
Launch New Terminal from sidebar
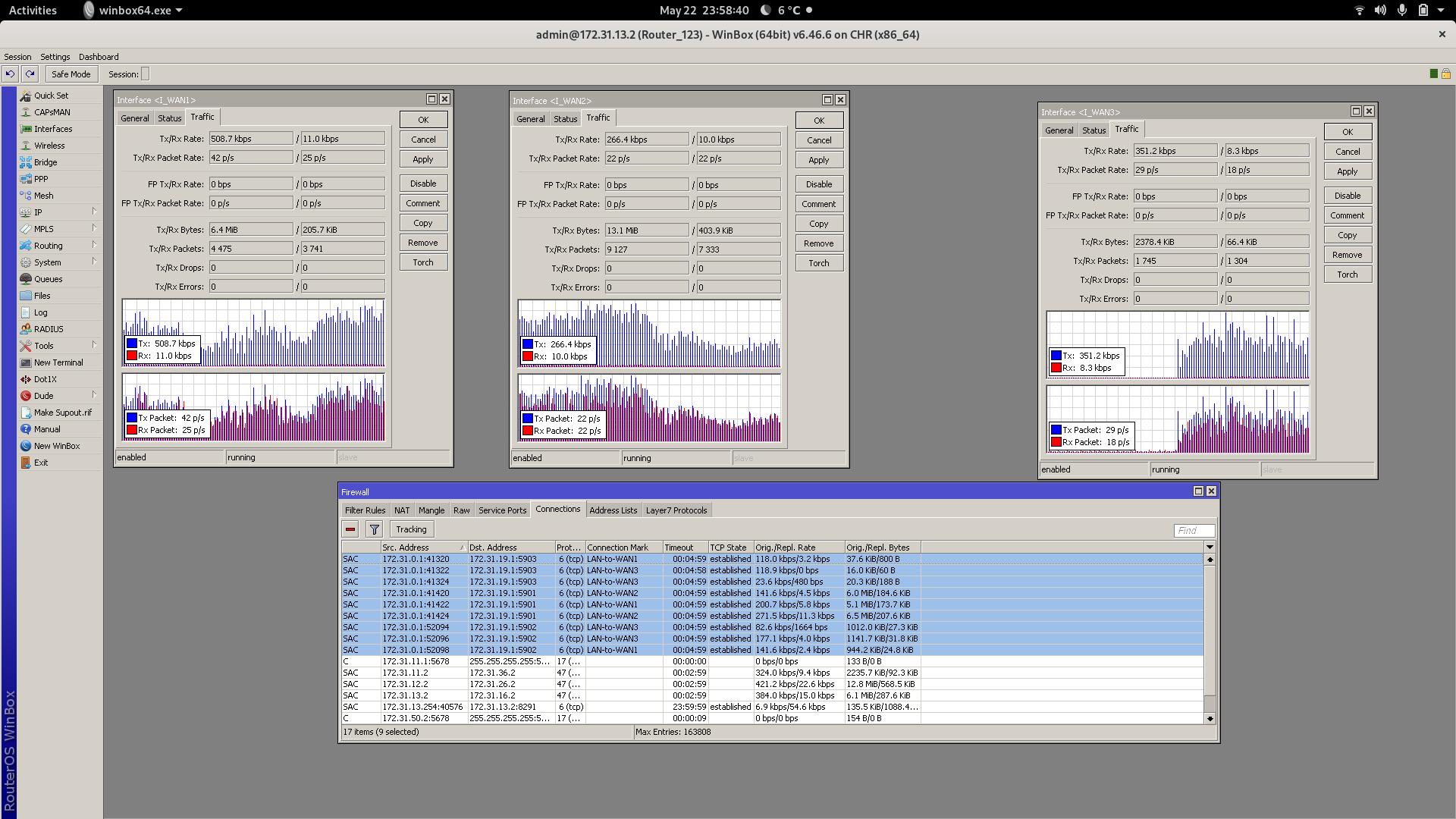[x=58, y=362]
